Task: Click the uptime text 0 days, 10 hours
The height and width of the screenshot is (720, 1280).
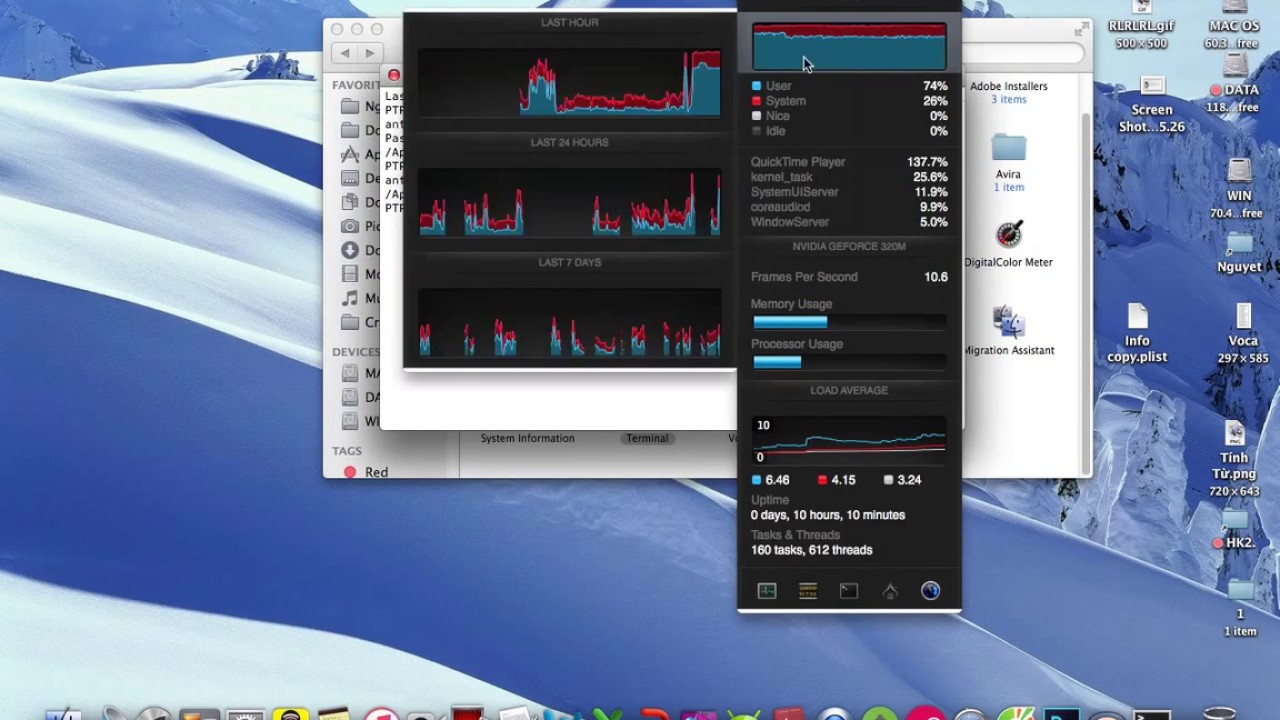Action: click(x=828, y=515)
